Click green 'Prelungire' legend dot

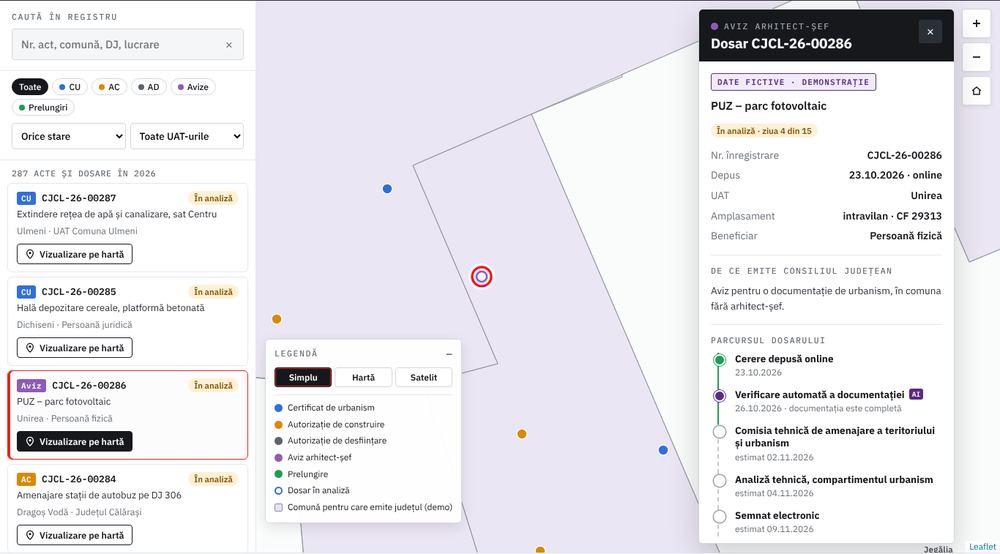click(279, 474)
